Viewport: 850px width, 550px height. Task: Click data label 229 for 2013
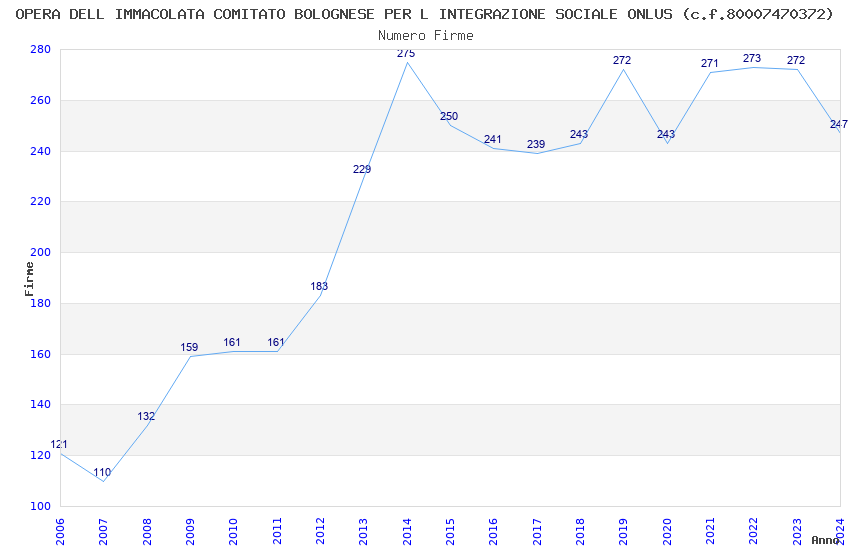[362, 170]
